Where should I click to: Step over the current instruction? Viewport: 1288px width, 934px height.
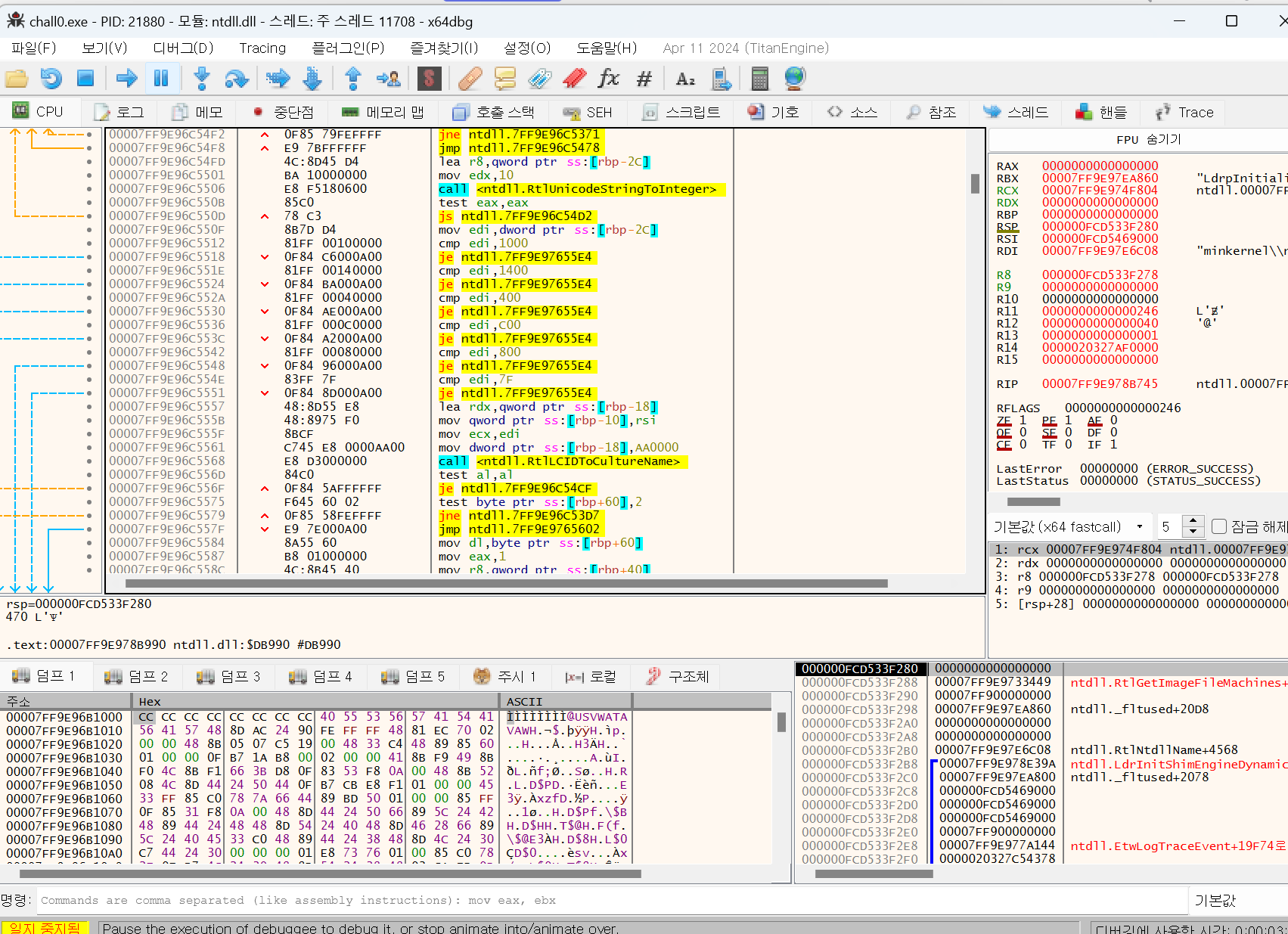[237, 78]
